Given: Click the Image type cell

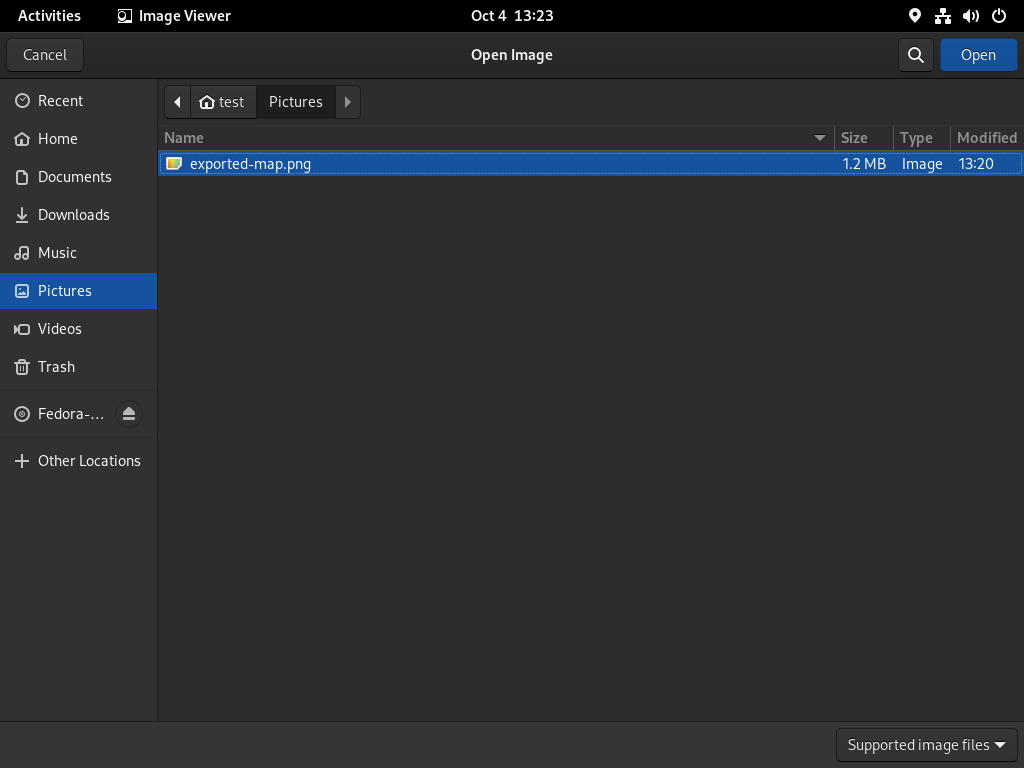Looking at the screenshot, I should tap(922, 164).
